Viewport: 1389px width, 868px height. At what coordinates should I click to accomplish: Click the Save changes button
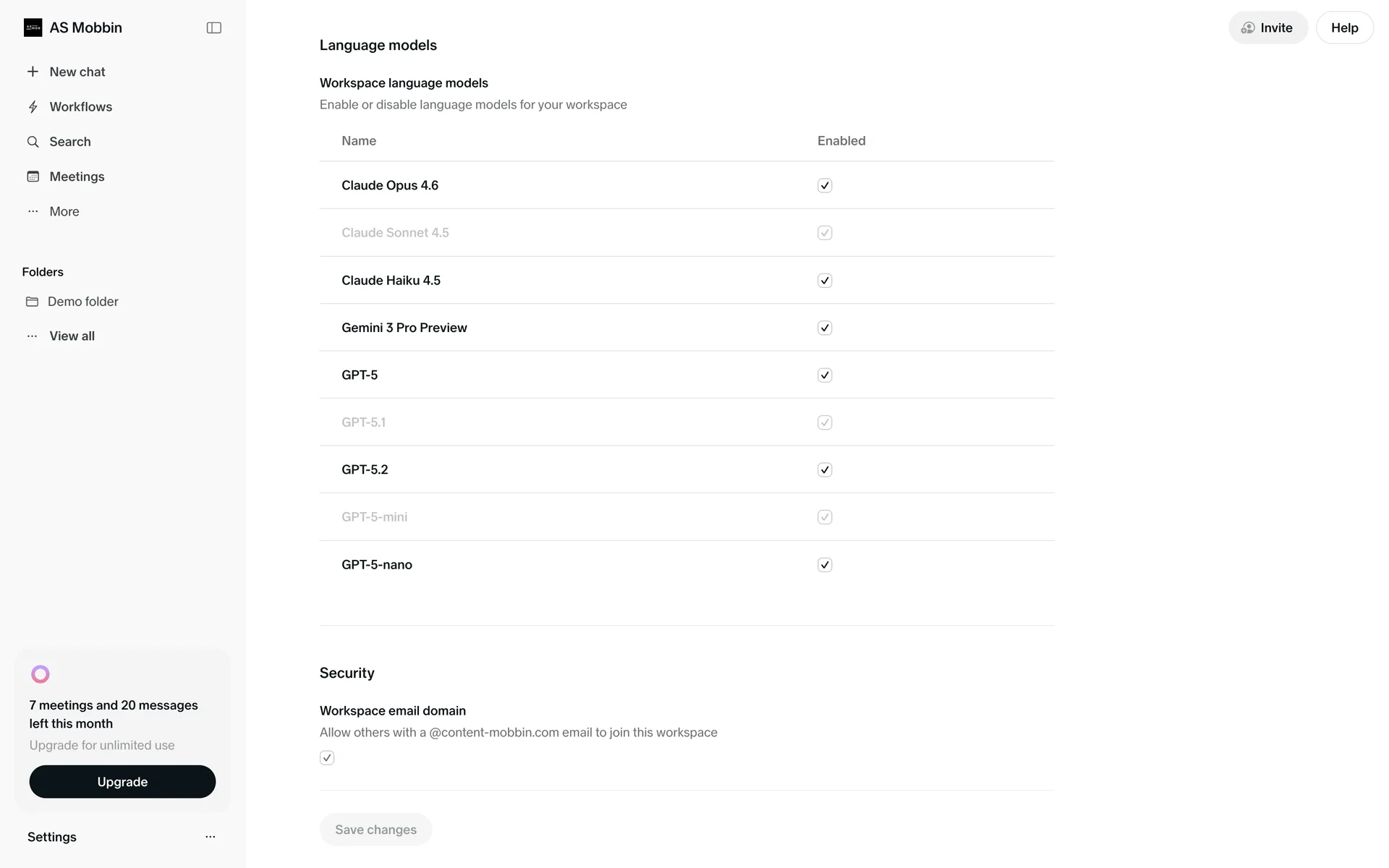pyautogui.click(x=375, y=830)
